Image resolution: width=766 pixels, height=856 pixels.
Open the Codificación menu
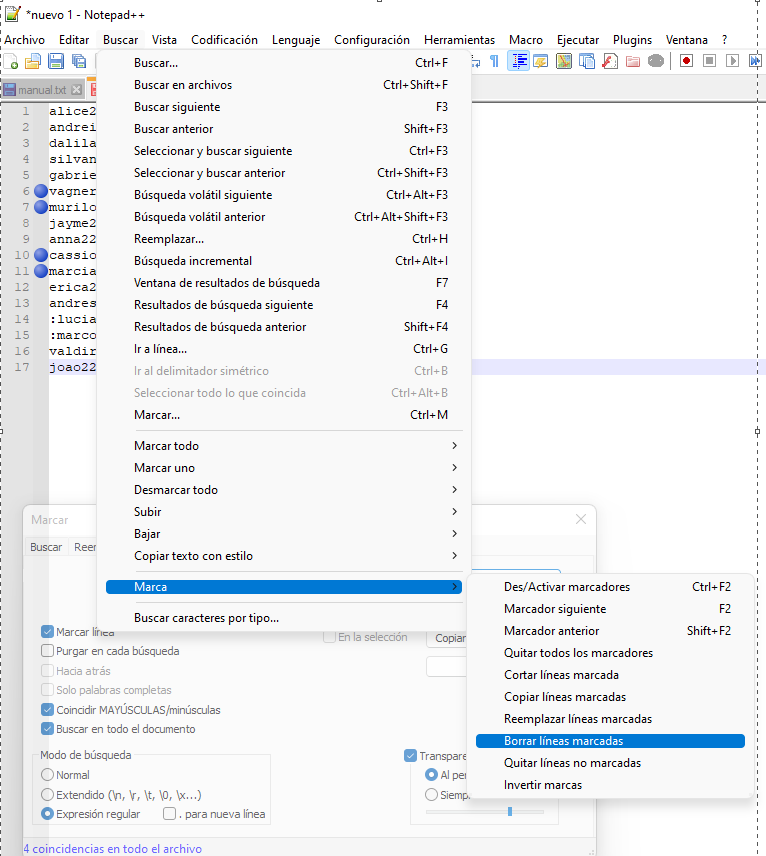[x=224, y=40]
